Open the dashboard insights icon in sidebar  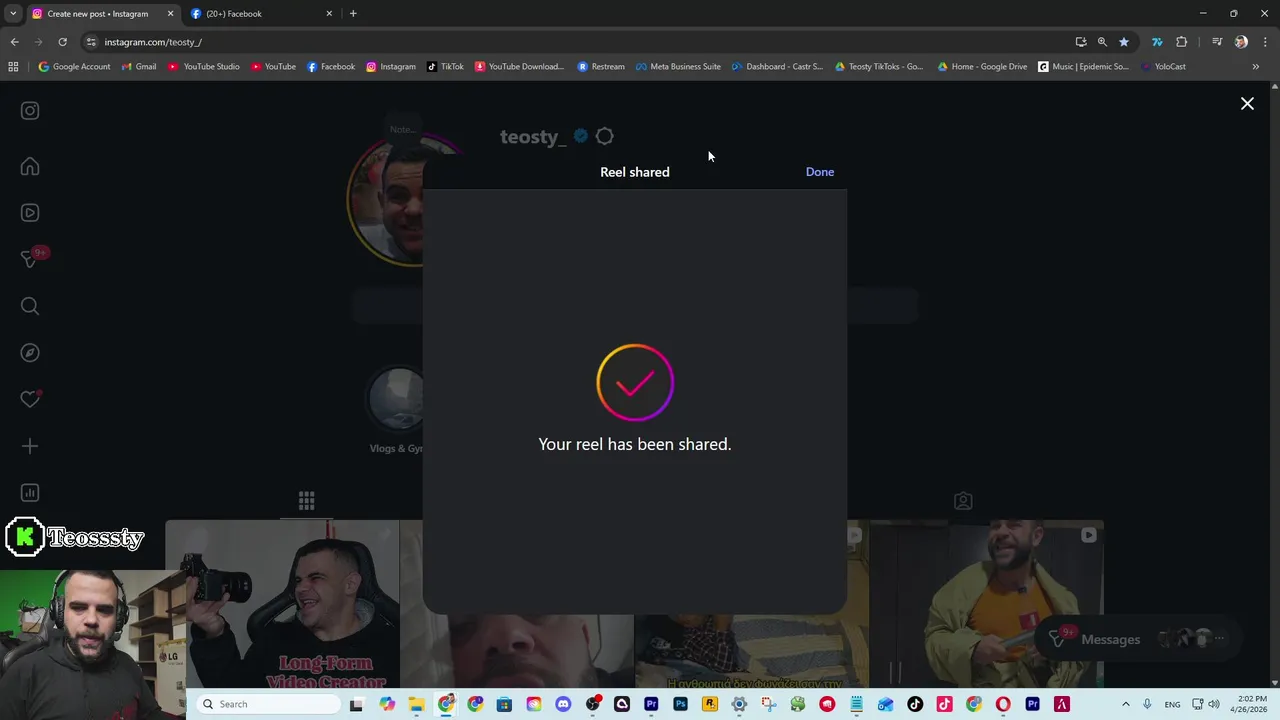tap(30, 492)
